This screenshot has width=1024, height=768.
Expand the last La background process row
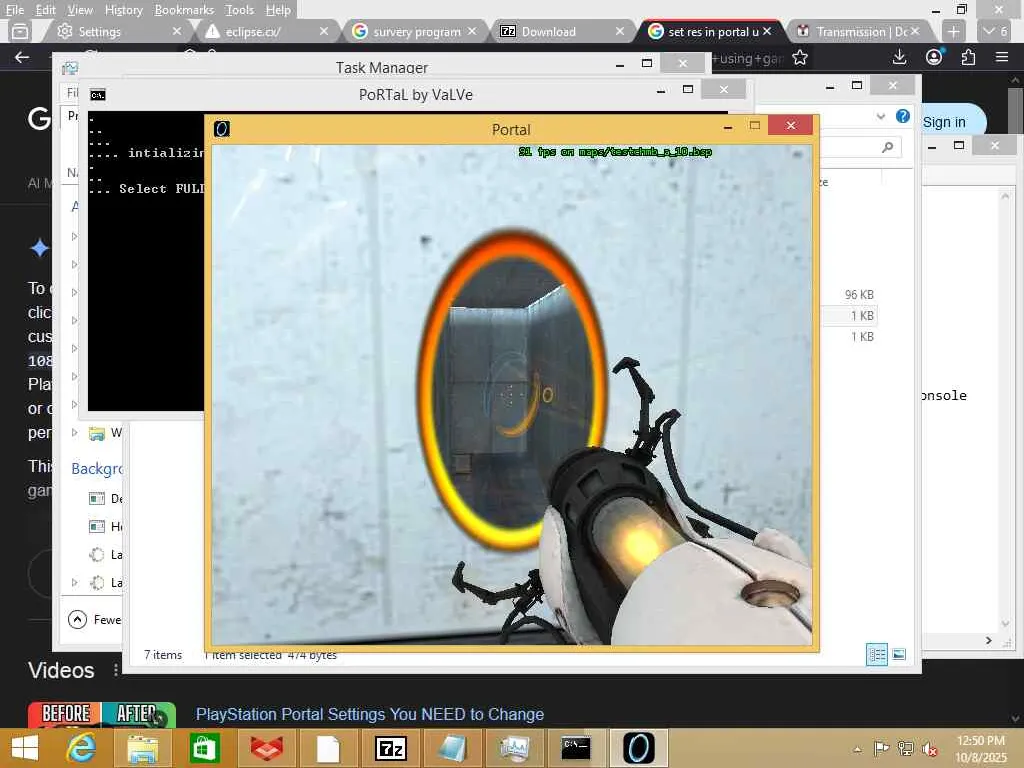pos(74,582)
